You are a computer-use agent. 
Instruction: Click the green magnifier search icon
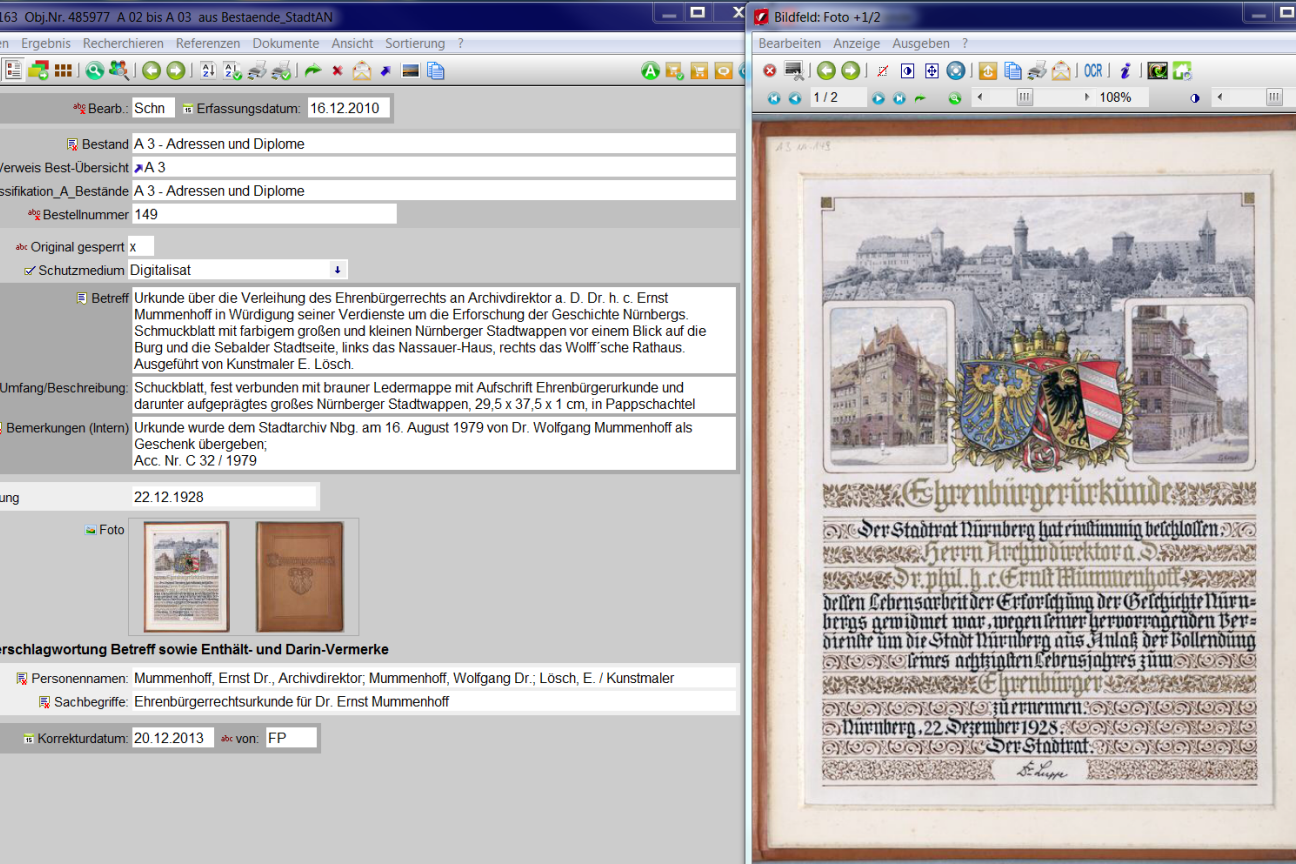(x=94, y=70)
